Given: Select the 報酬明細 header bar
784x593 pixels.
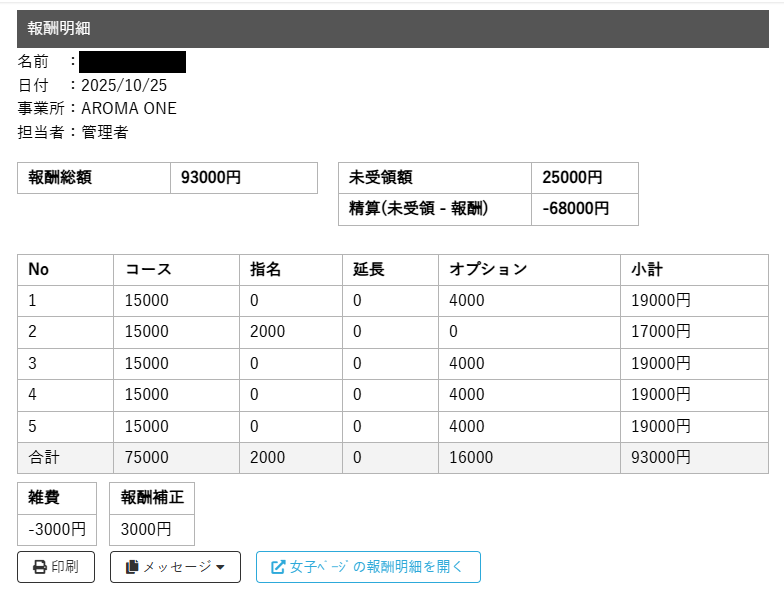Looking at the screenshot, I should point(391,28).
